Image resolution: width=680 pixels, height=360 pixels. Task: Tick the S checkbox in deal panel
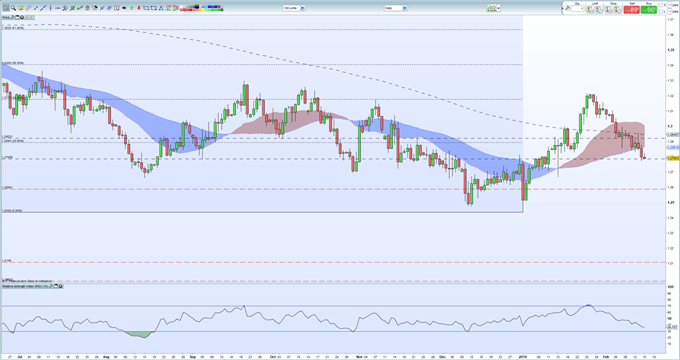coord(661,5)
